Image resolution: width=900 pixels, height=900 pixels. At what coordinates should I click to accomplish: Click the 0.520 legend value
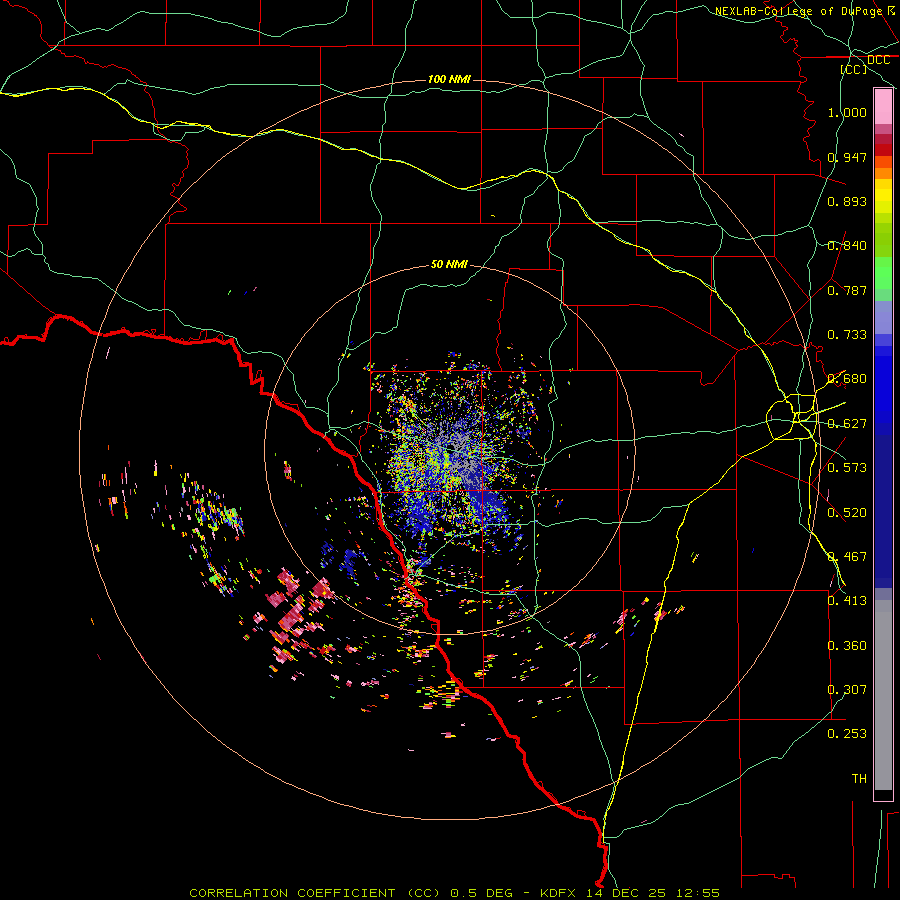pyautogui.click(x=847, y=513)
